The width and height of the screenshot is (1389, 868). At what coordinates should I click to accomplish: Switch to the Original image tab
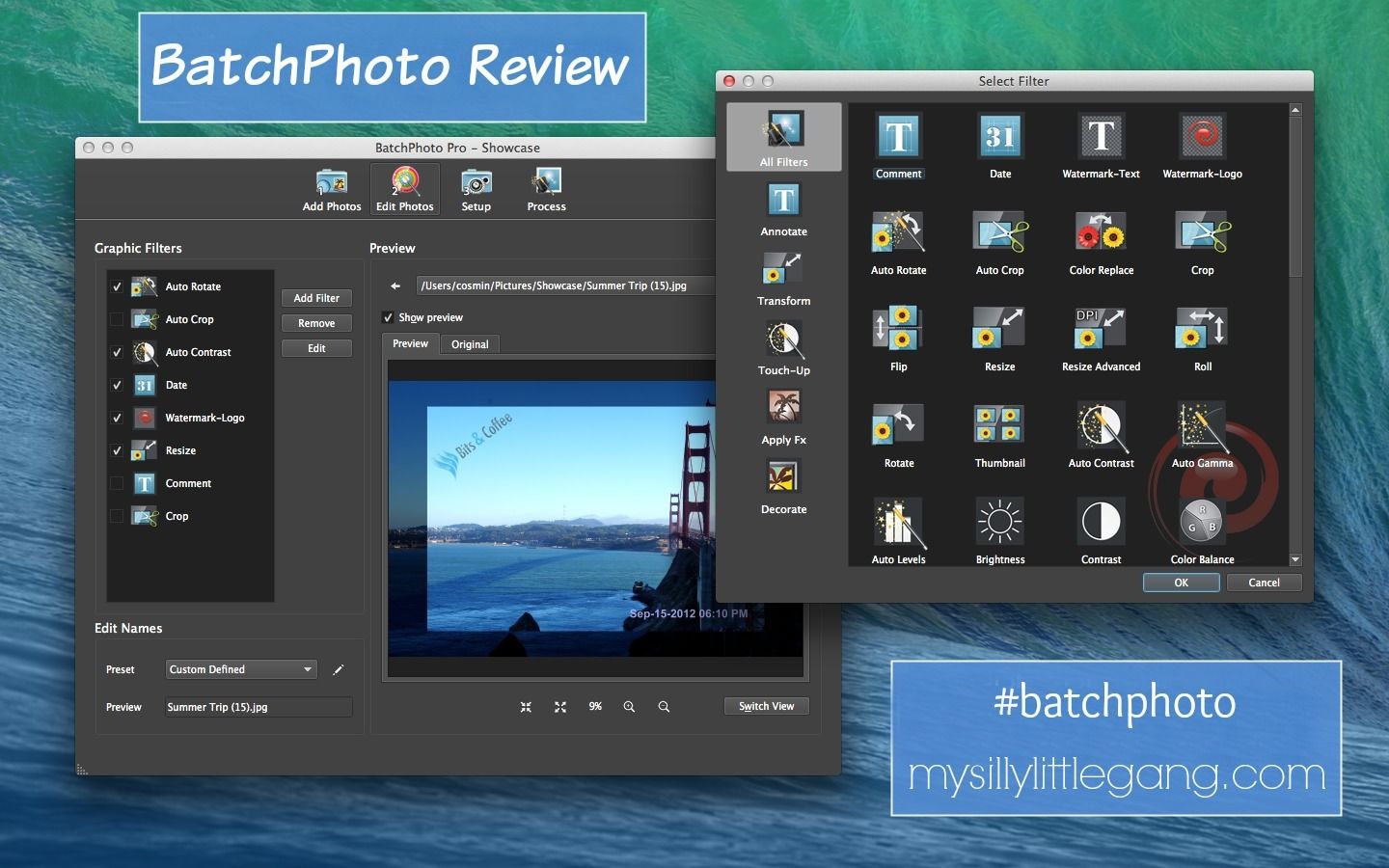pos(470,344)
